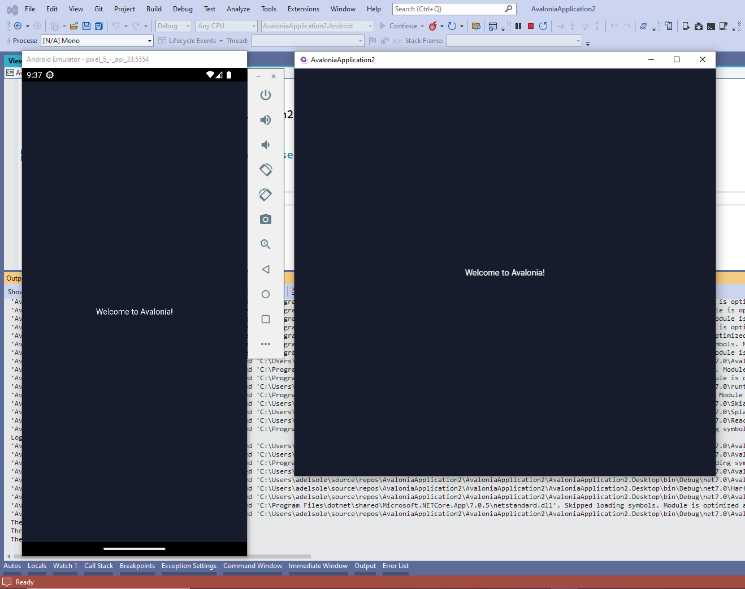This screenshot has height=589, width=745.
Task: Switch to the Watch 1 tab
Action: point(65,566)
